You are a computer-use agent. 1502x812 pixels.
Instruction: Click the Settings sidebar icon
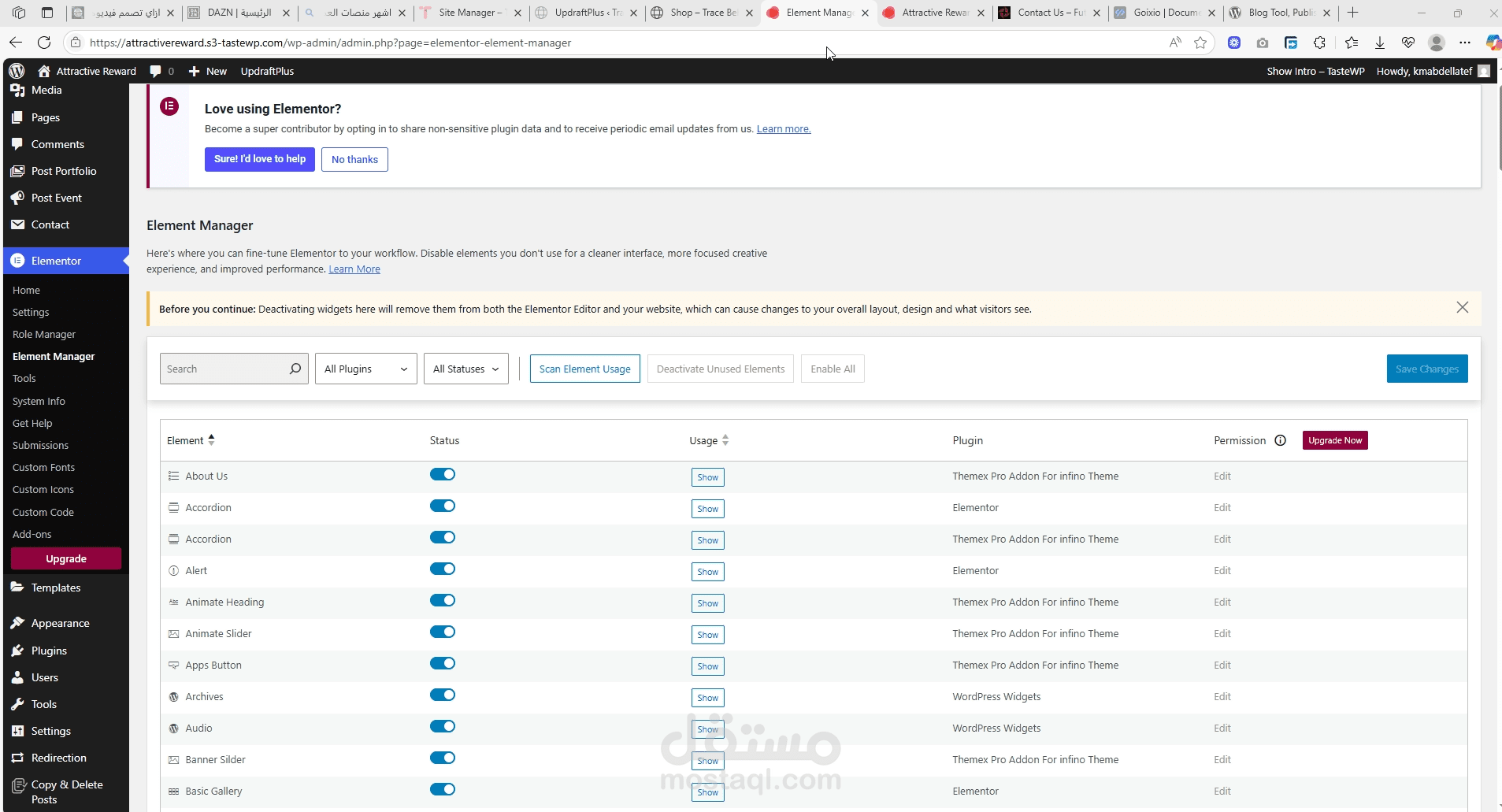(17, 731)
